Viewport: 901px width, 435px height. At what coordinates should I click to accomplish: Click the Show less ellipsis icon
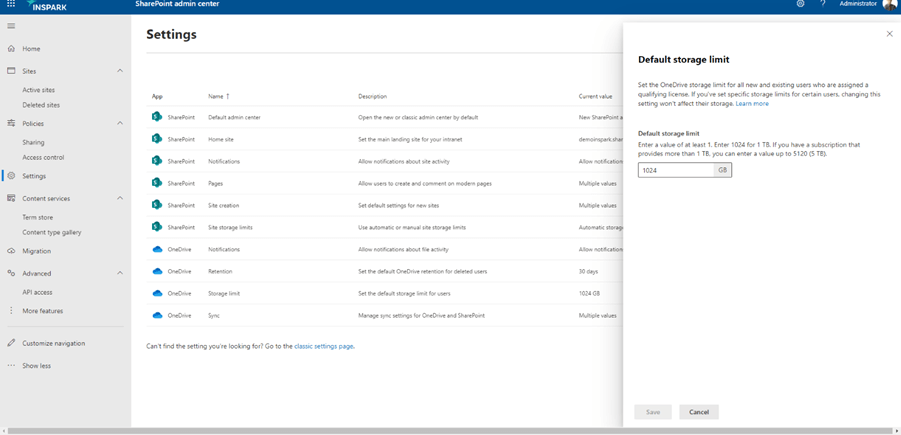11,365
